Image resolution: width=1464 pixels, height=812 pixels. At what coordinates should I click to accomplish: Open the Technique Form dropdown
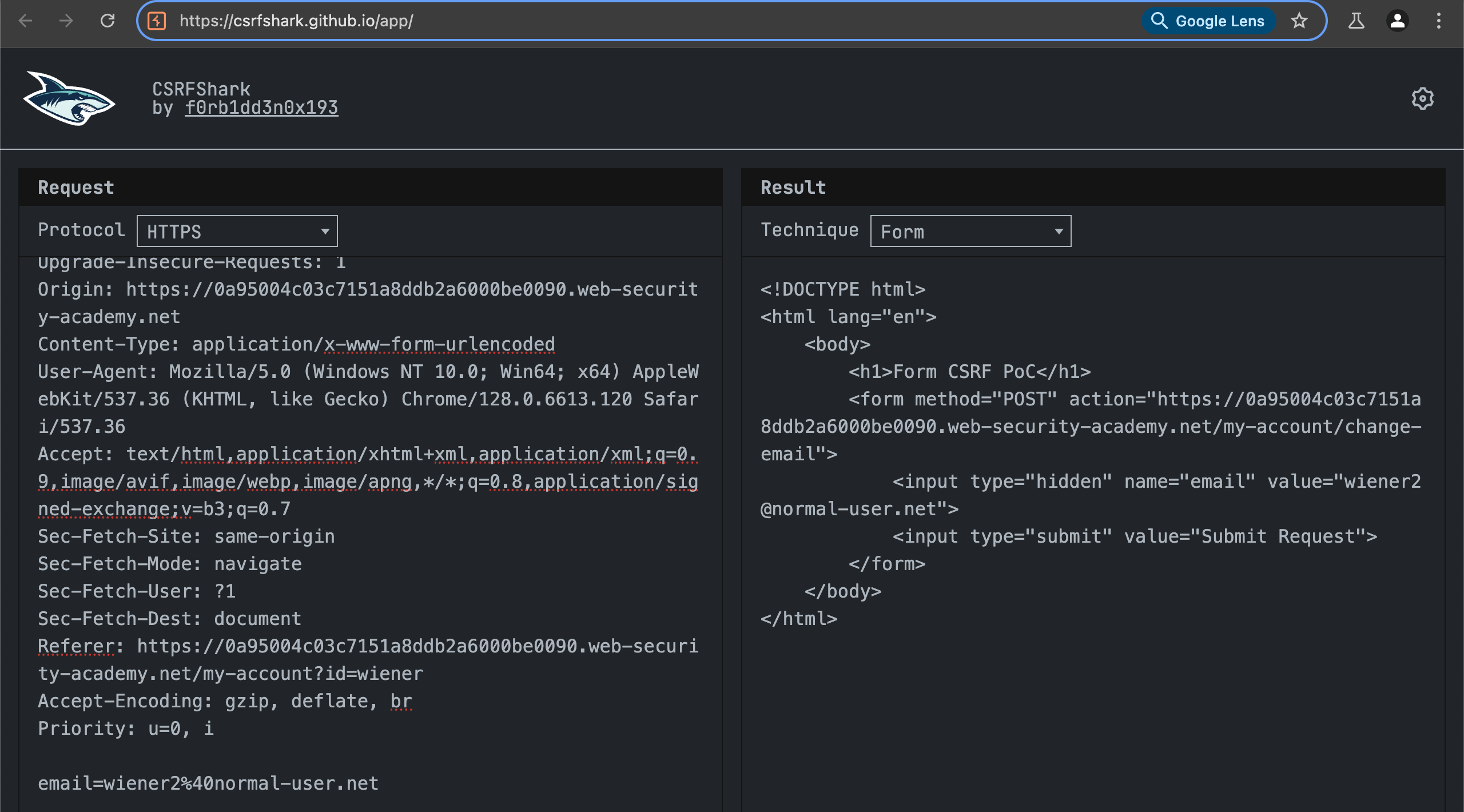[970, 231]
